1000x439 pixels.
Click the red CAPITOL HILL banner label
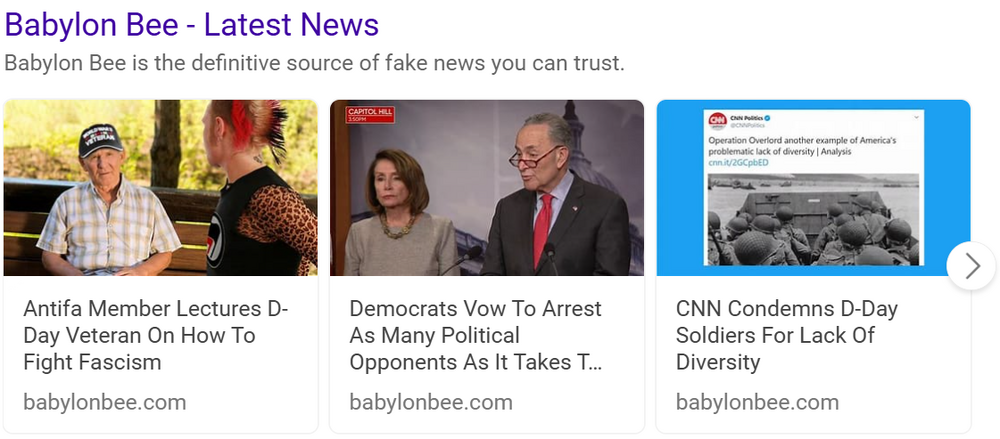(x=371, y=112)
